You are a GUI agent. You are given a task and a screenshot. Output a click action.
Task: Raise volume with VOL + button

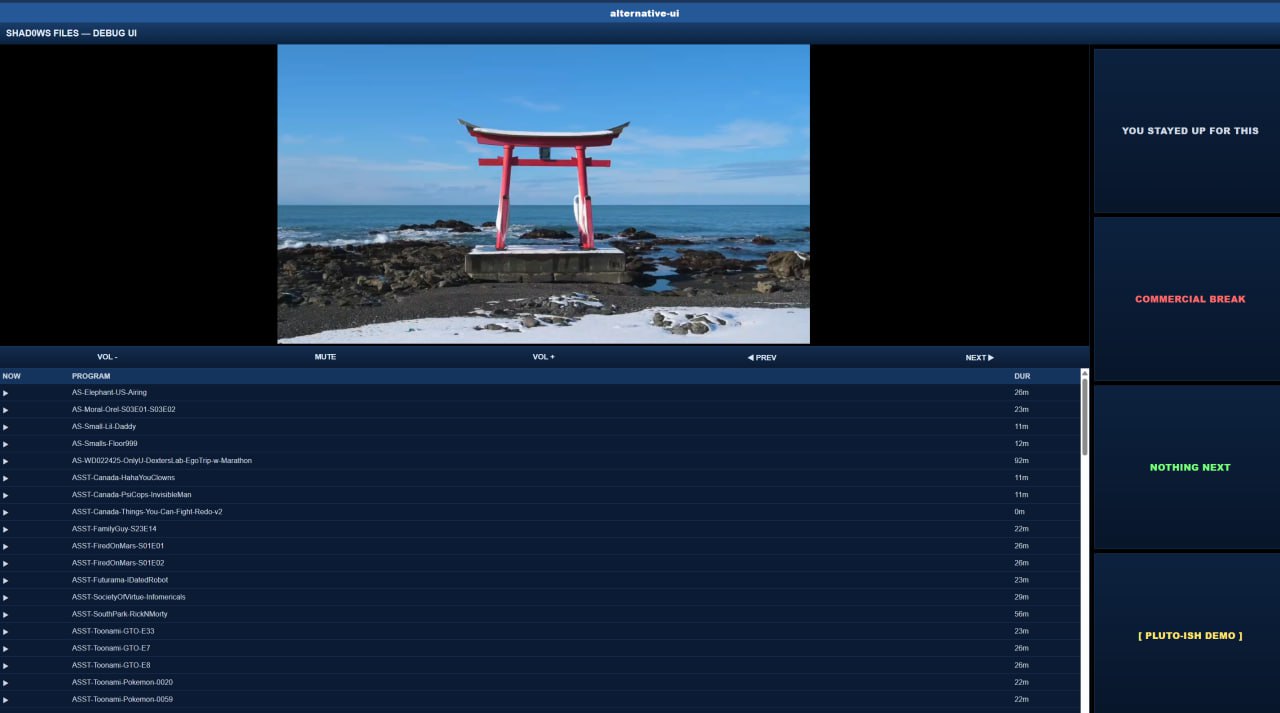(x=543, y=357)
